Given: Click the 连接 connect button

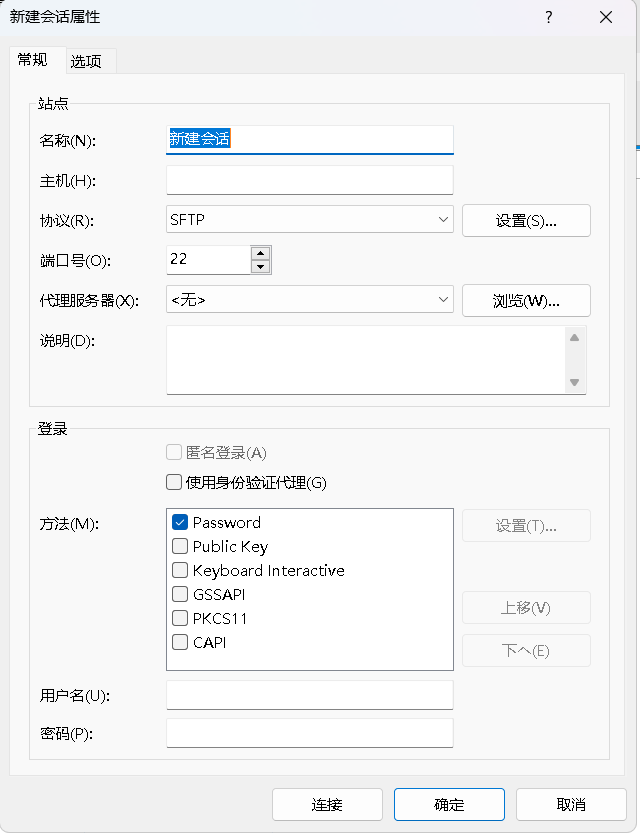Looking at the screenshot, I should 327,804.
